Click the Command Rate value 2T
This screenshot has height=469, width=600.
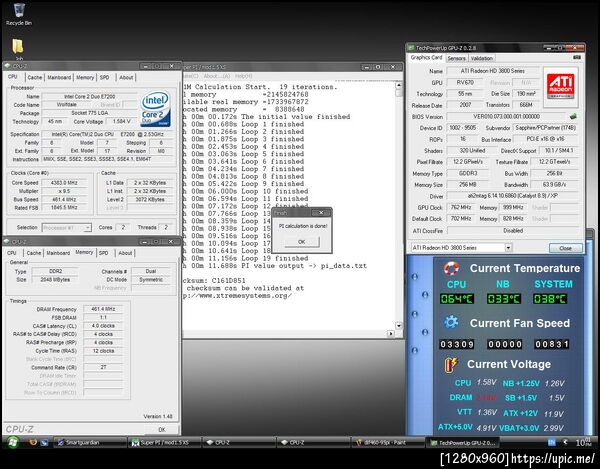coord(103,367)
